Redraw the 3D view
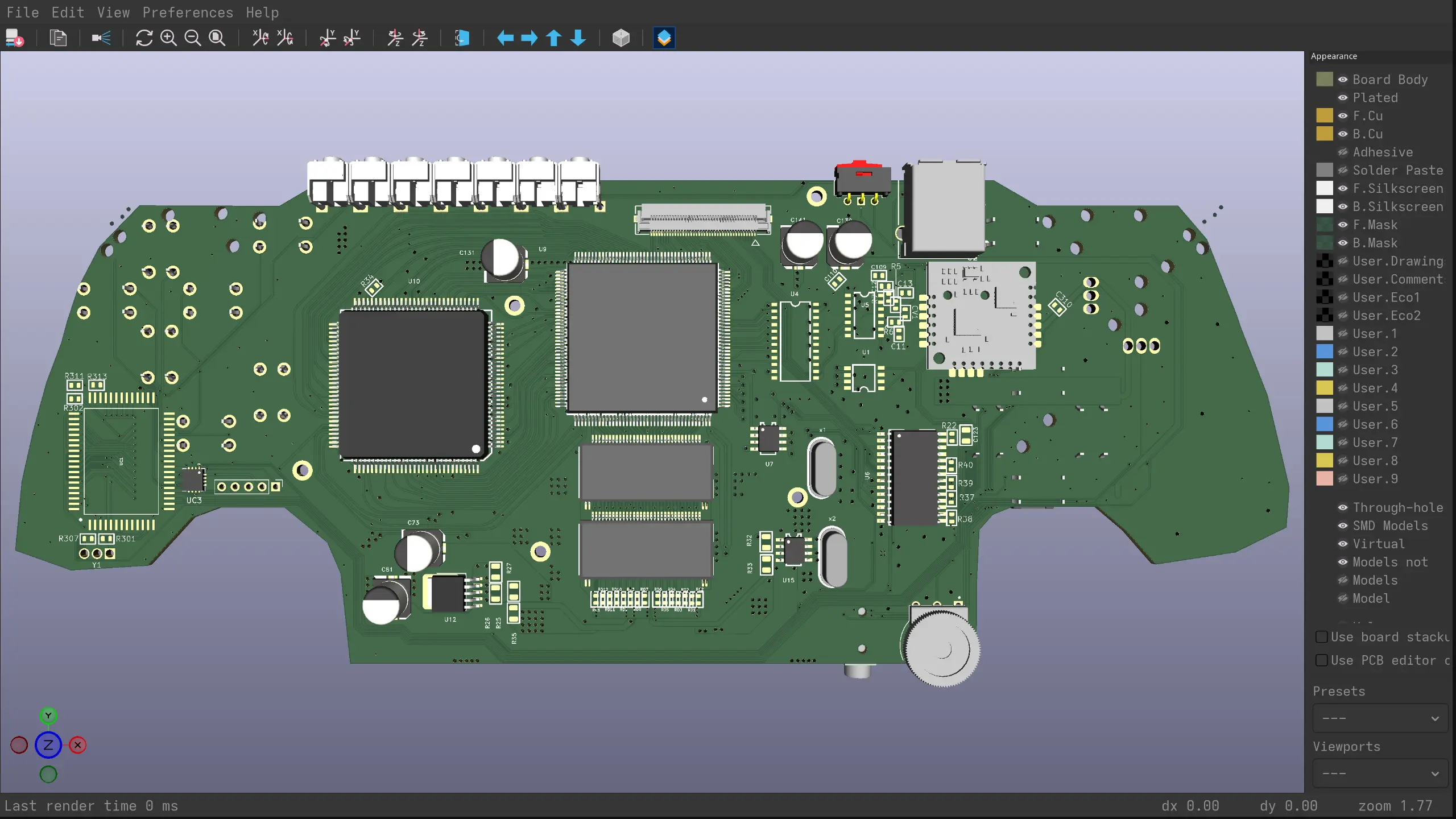The image size is (1456, 819). (144, 38)
